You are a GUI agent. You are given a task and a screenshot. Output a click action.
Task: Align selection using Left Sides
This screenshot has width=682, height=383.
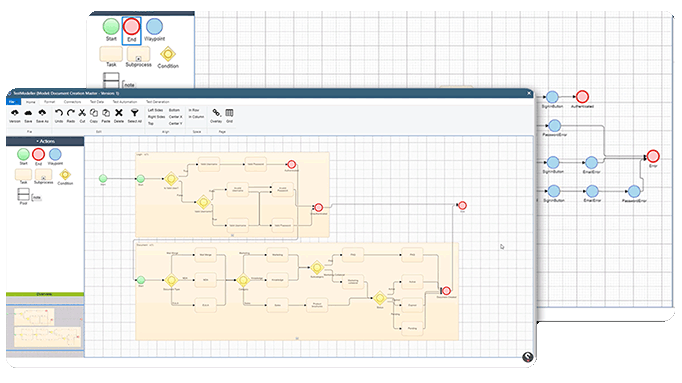pos(155,110)
